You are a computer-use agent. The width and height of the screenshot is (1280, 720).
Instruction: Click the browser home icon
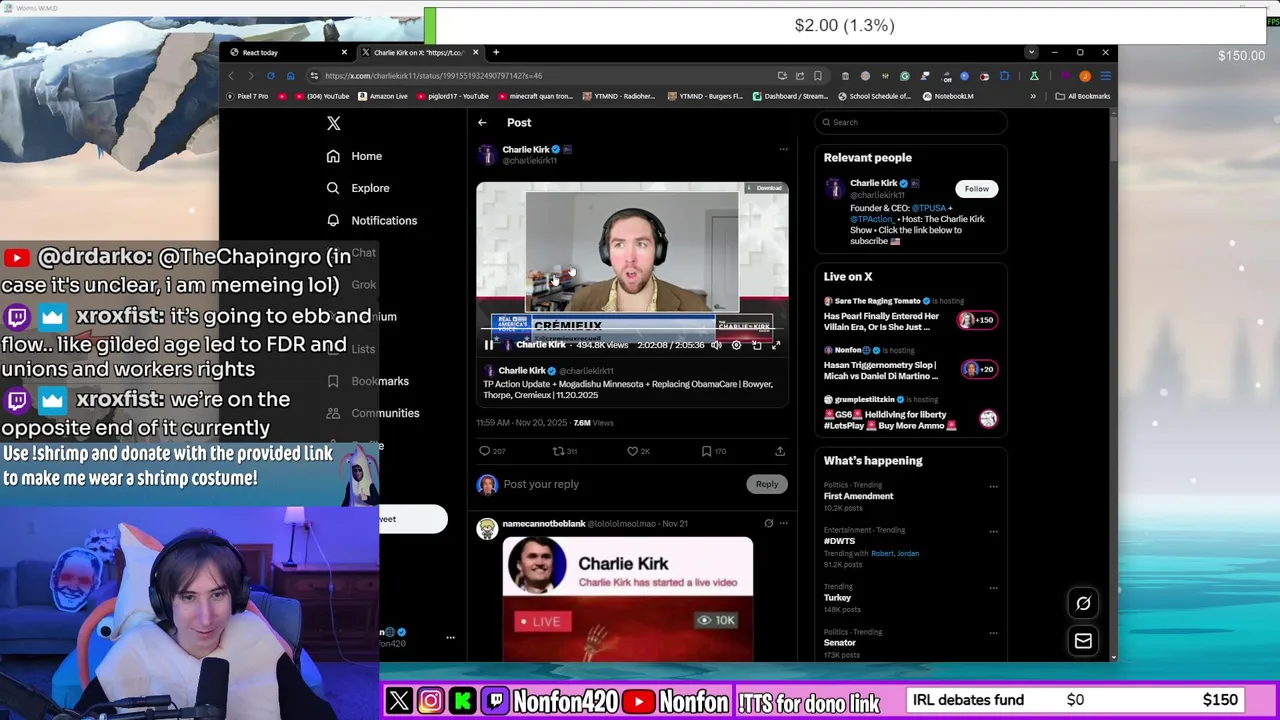click(290, 76)
